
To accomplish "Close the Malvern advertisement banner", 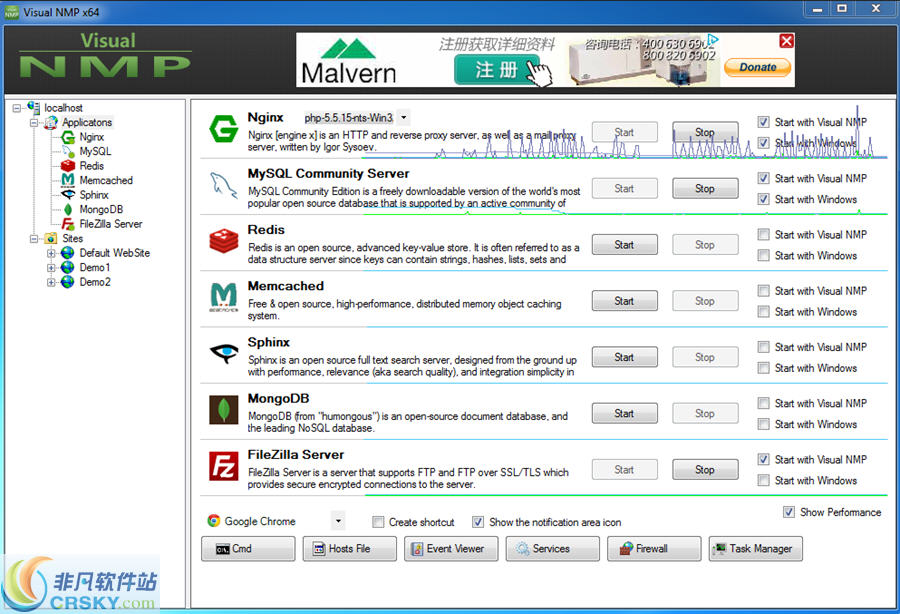I will (786, 40).
